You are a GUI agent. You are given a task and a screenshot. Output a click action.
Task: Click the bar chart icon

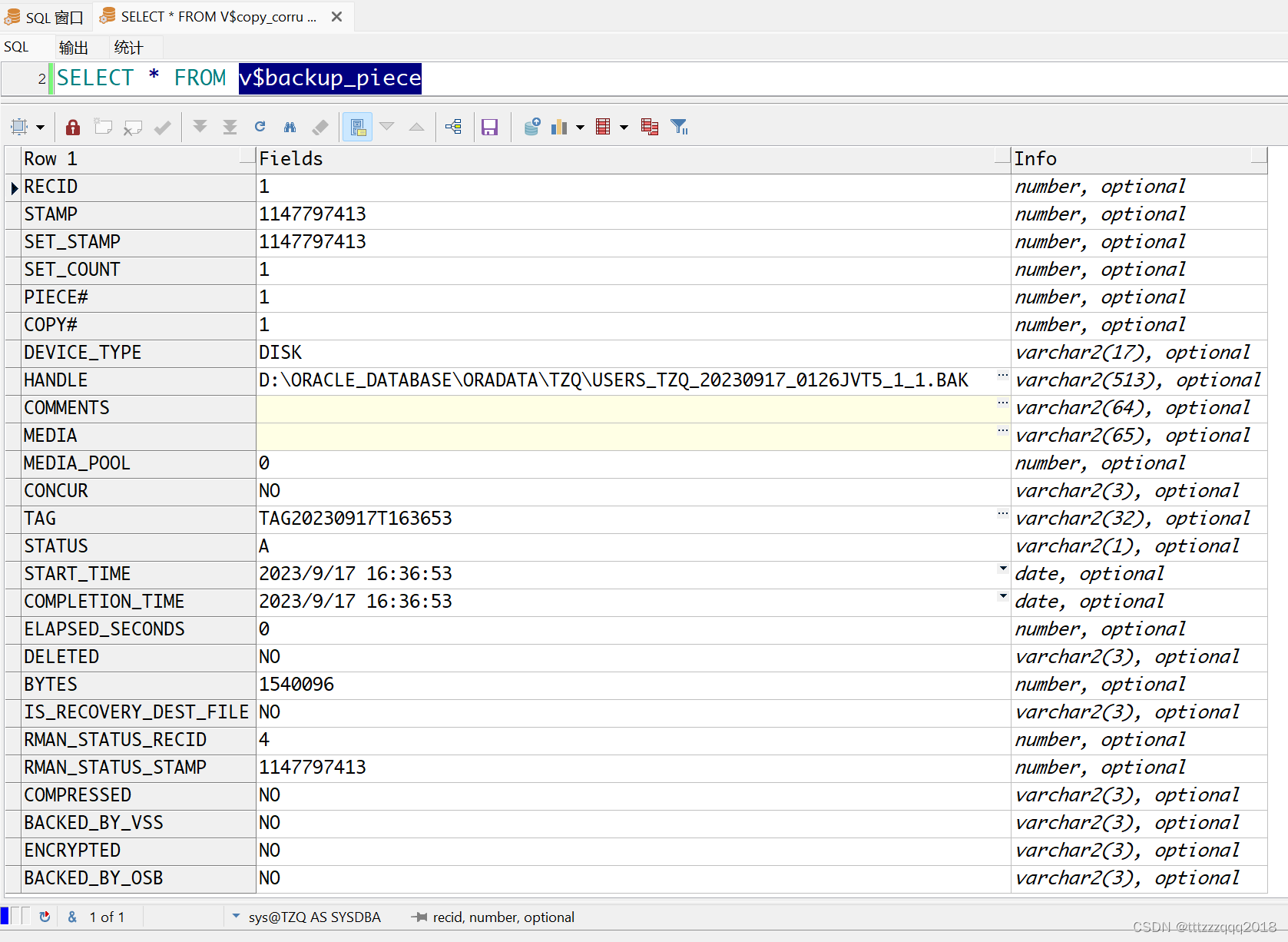559,127
